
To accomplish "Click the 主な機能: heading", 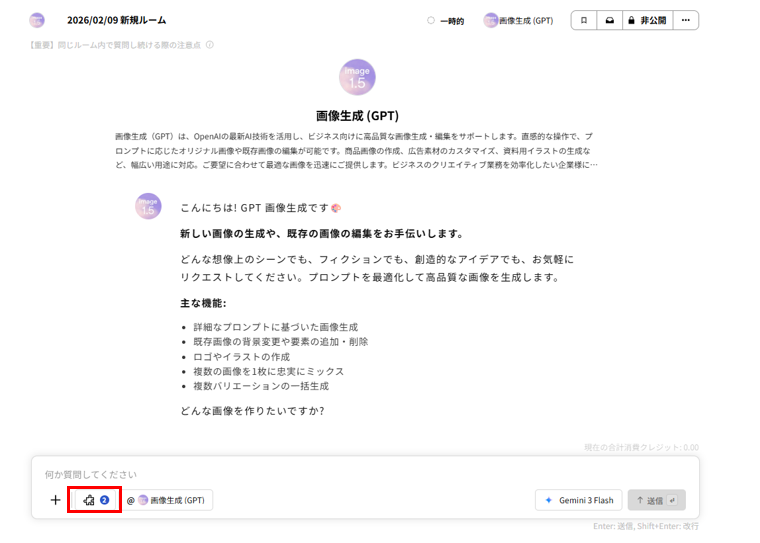I will (x=203, y=303).
